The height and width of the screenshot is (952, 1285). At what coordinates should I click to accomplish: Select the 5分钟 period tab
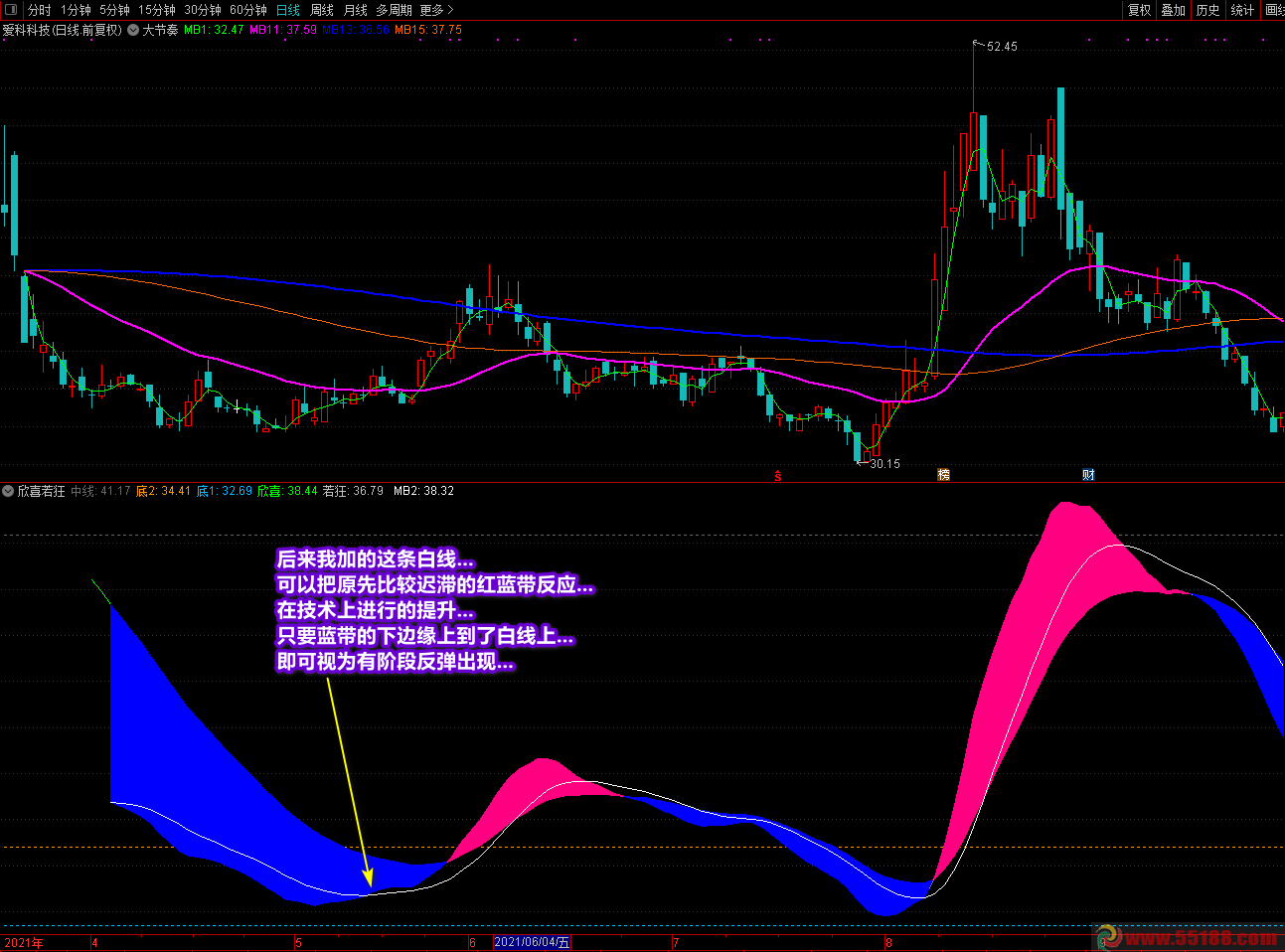click(x=114, y=10)
